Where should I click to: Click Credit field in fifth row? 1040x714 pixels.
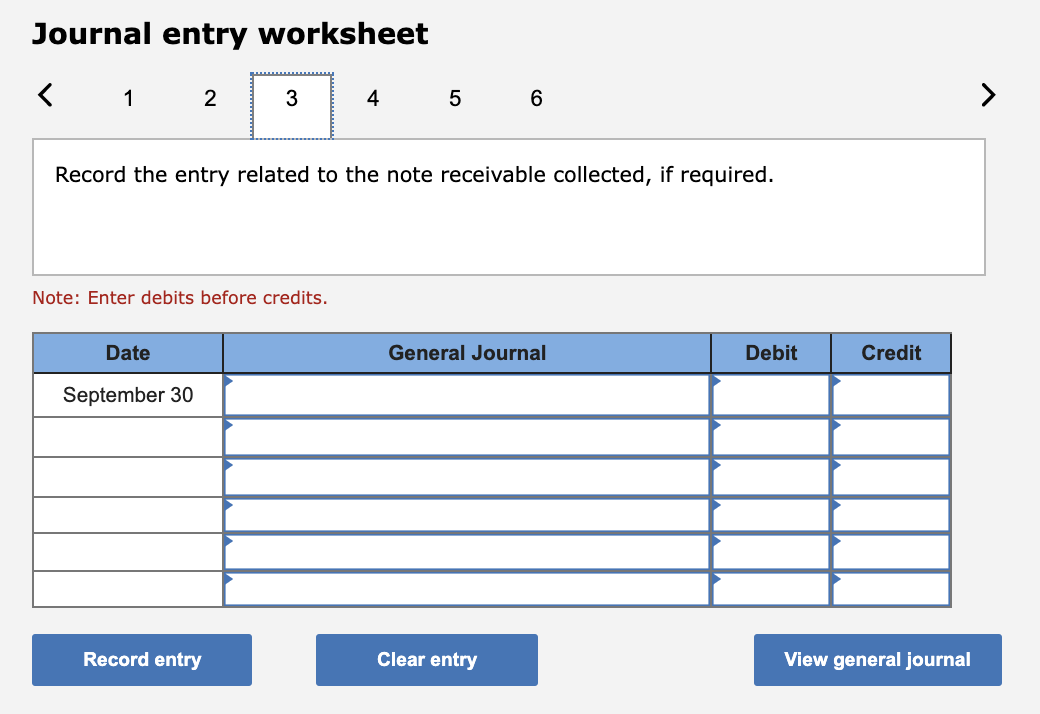coord(891,552)
